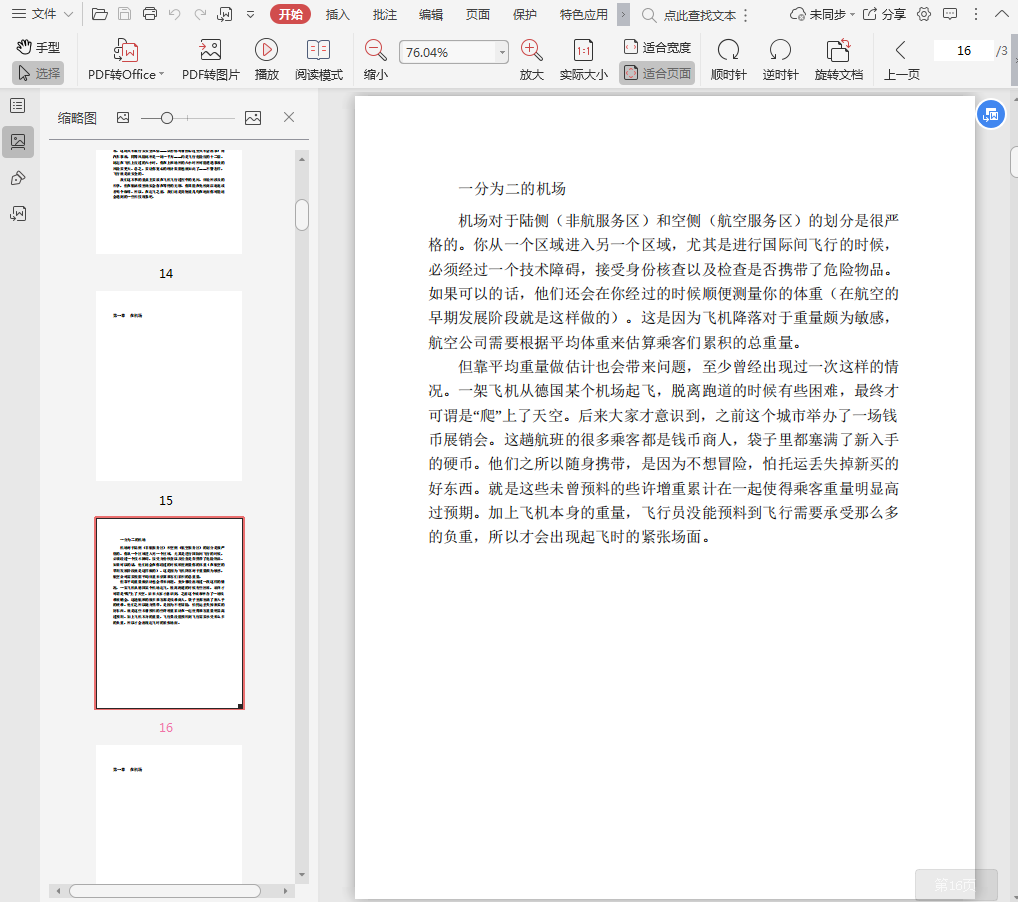
Task: Click the 旋转文档 icon
Action: [x=838, y=51]
